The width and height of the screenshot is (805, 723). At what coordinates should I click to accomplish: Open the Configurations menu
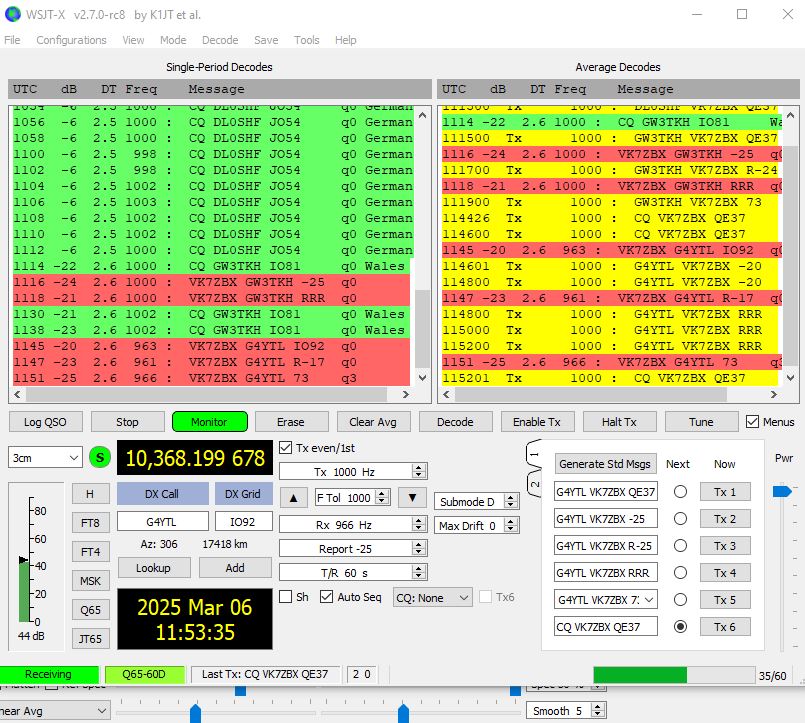pos(71,40)
